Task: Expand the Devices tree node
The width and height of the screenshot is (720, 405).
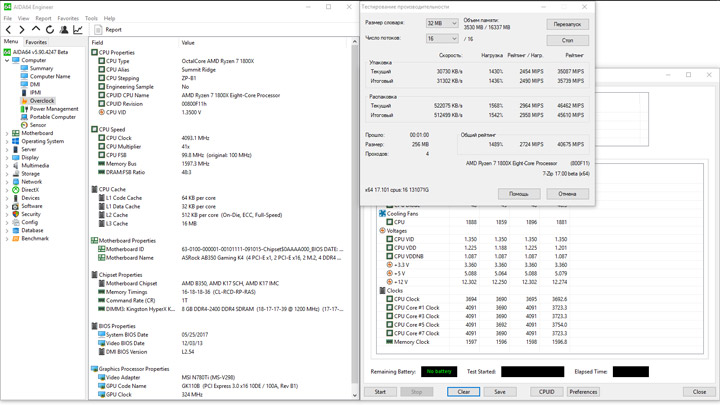Action: [7, 198]
